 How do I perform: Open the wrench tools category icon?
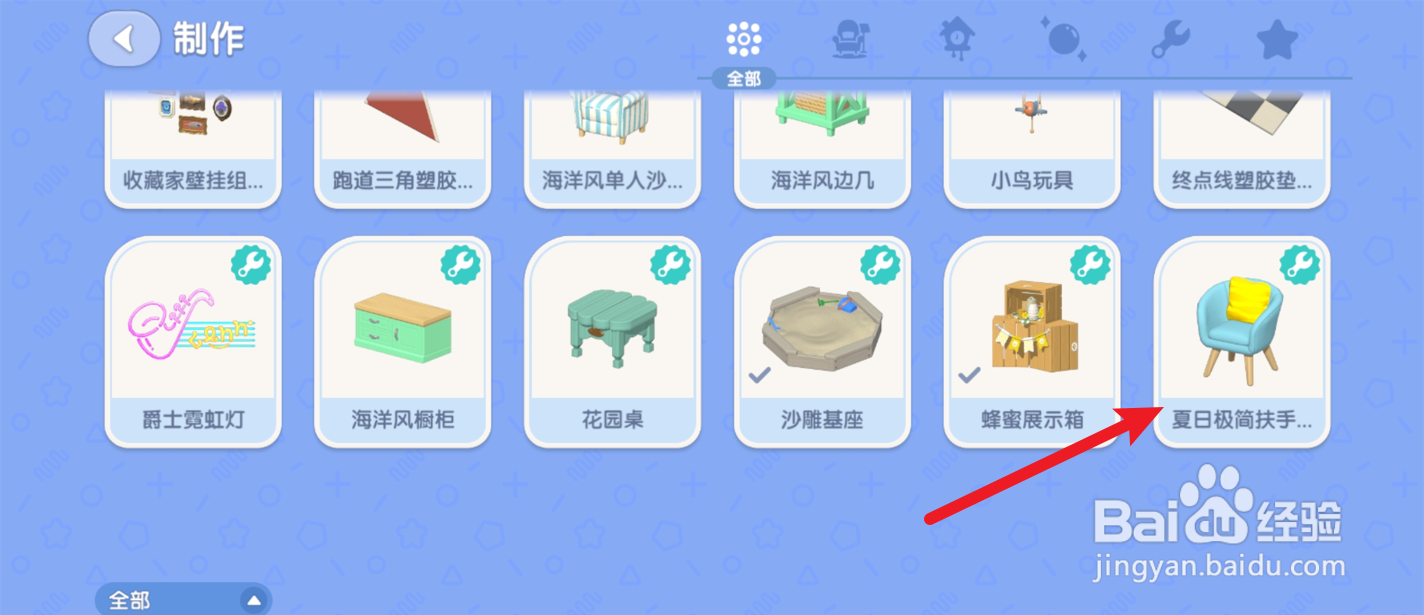[x=1170, y=40]
